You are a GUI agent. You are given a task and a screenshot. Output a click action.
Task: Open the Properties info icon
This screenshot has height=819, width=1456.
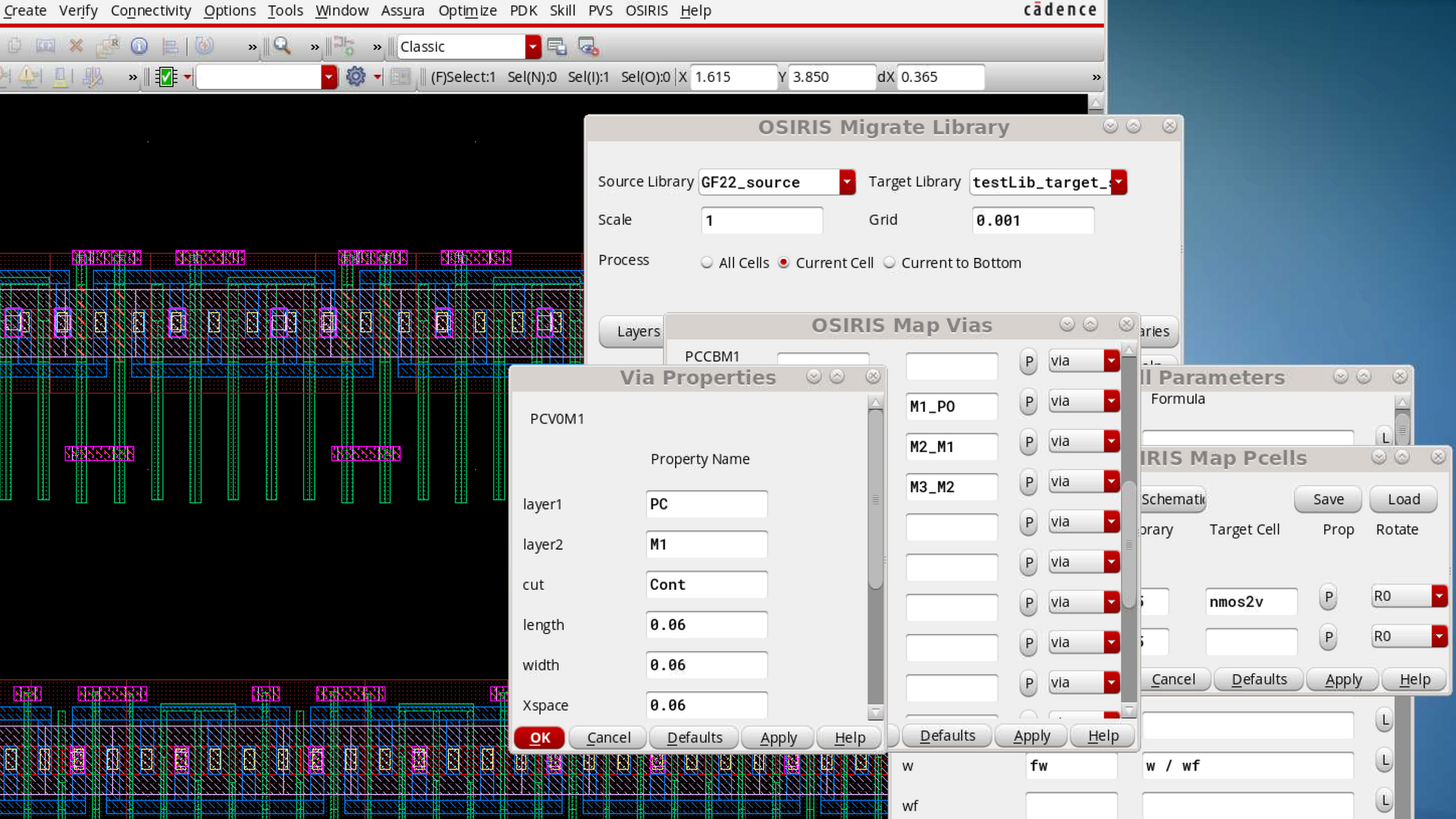(x=139, y=46)
